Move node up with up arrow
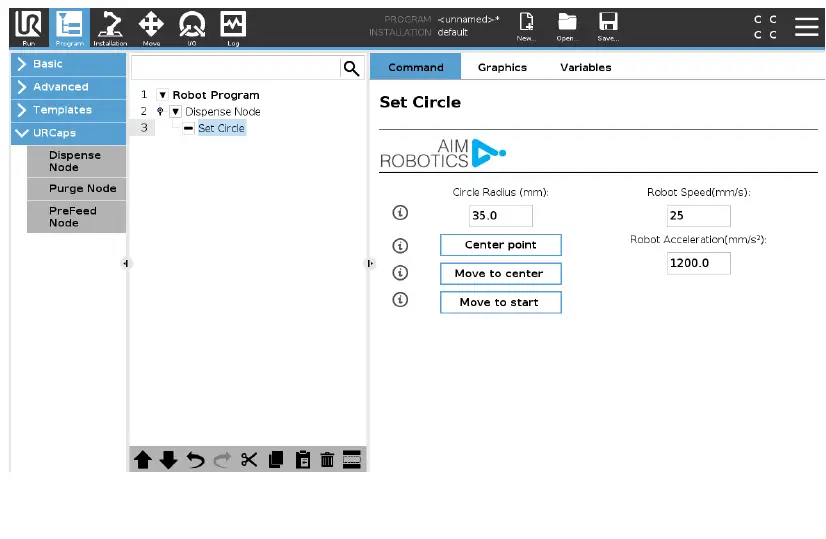The width and height of the screenshot is (826, 539). coord(143,460)
